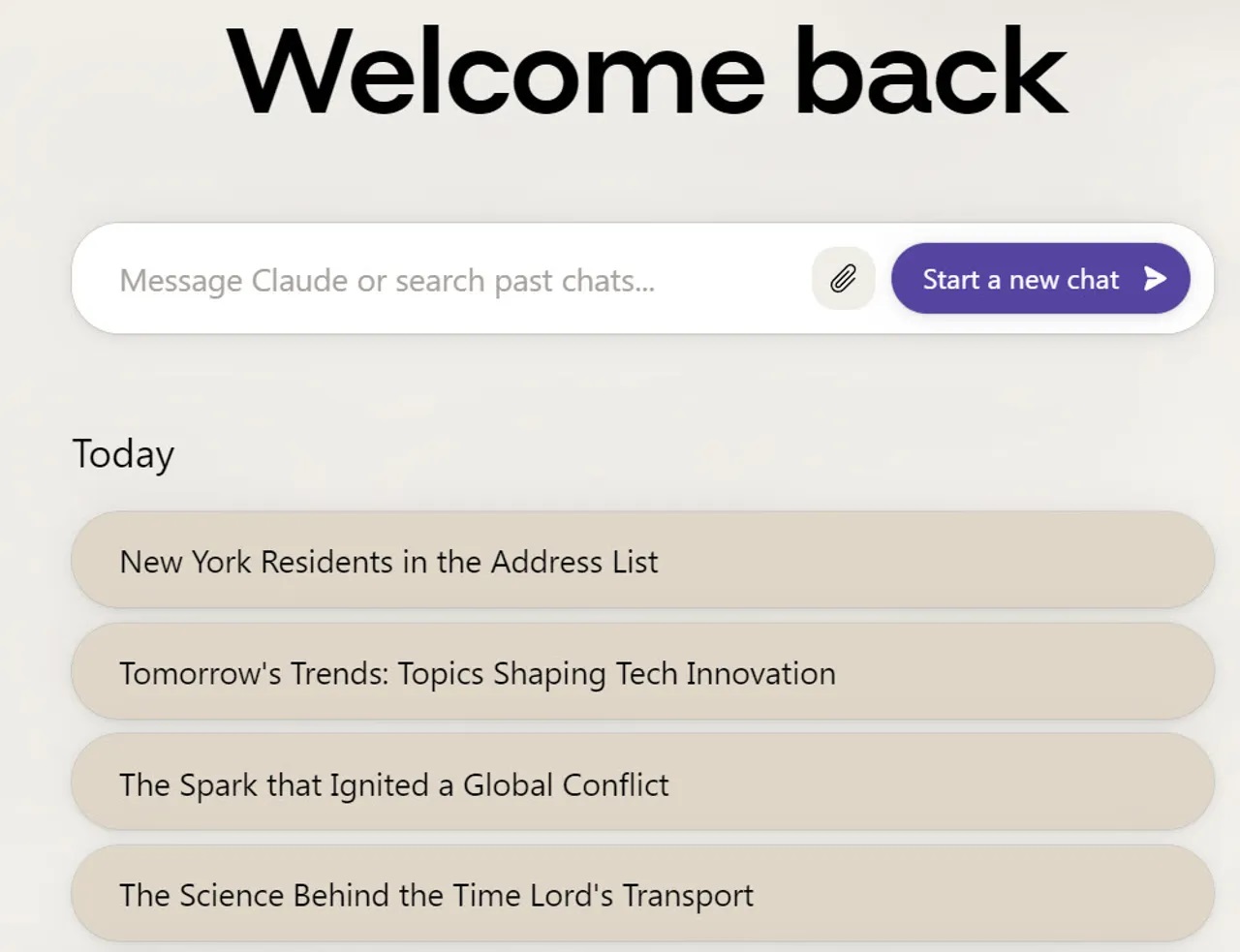This screenshot has width=1240, height=952.
Task: Click the word 'Welcome' in the page title
Action: pos(496,71)
